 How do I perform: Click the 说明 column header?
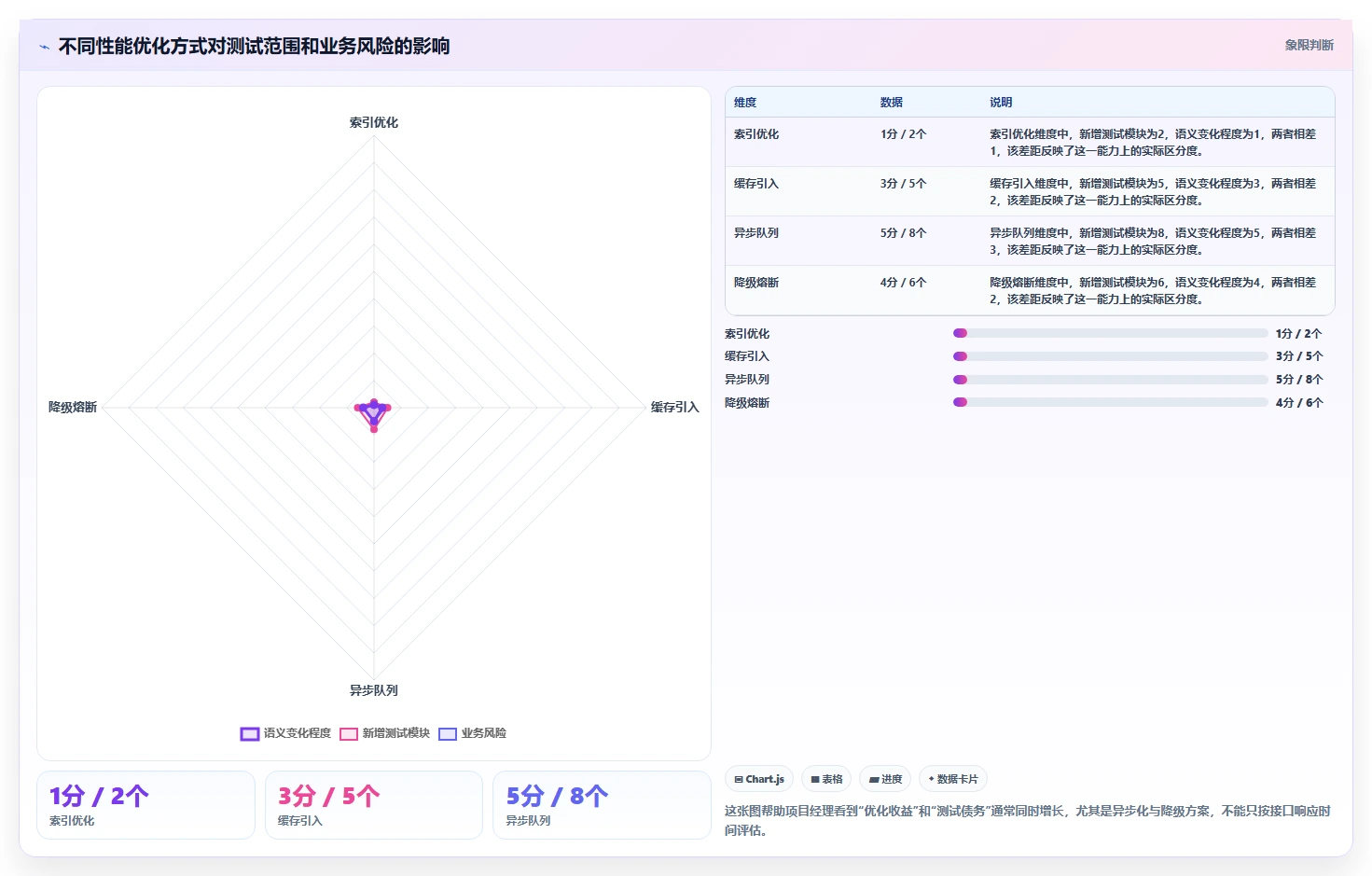1001,103
